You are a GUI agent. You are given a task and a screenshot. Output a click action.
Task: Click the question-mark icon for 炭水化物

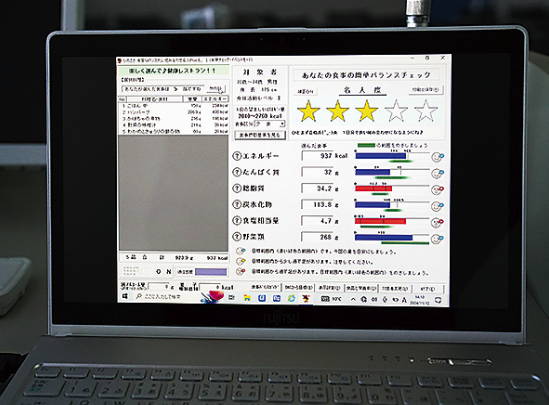(x=237, y=204)
